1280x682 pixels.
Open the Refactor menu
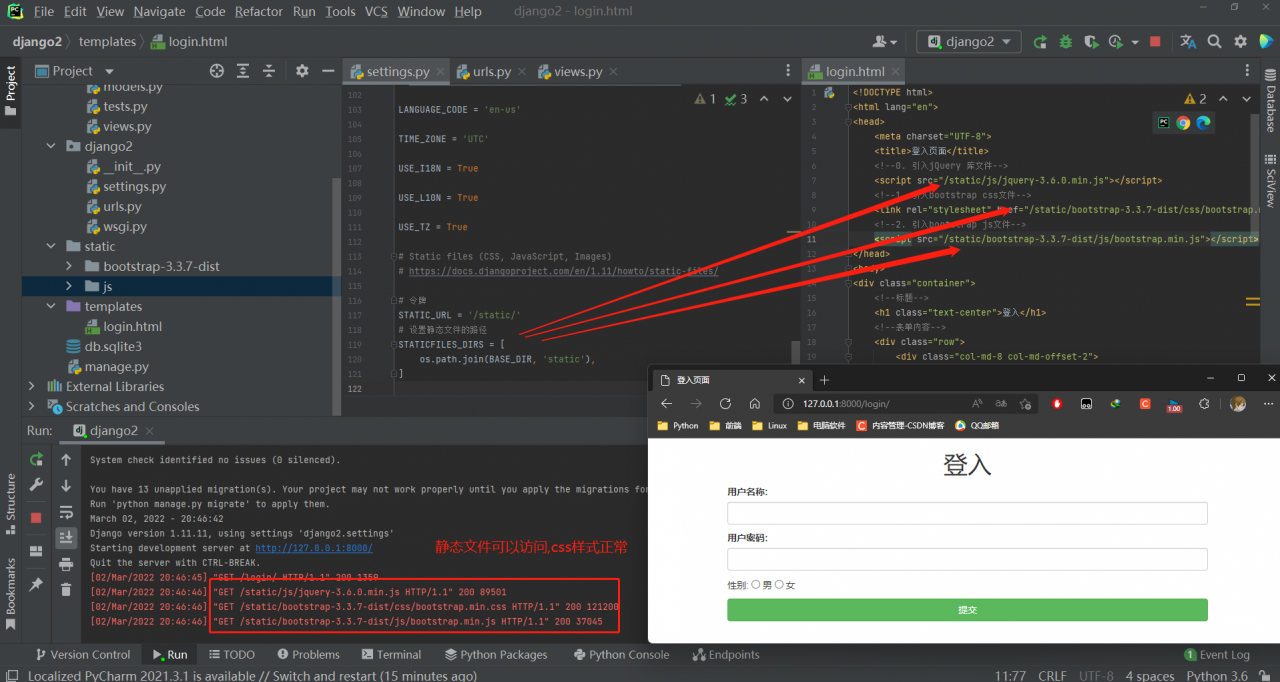coord(258,11)
